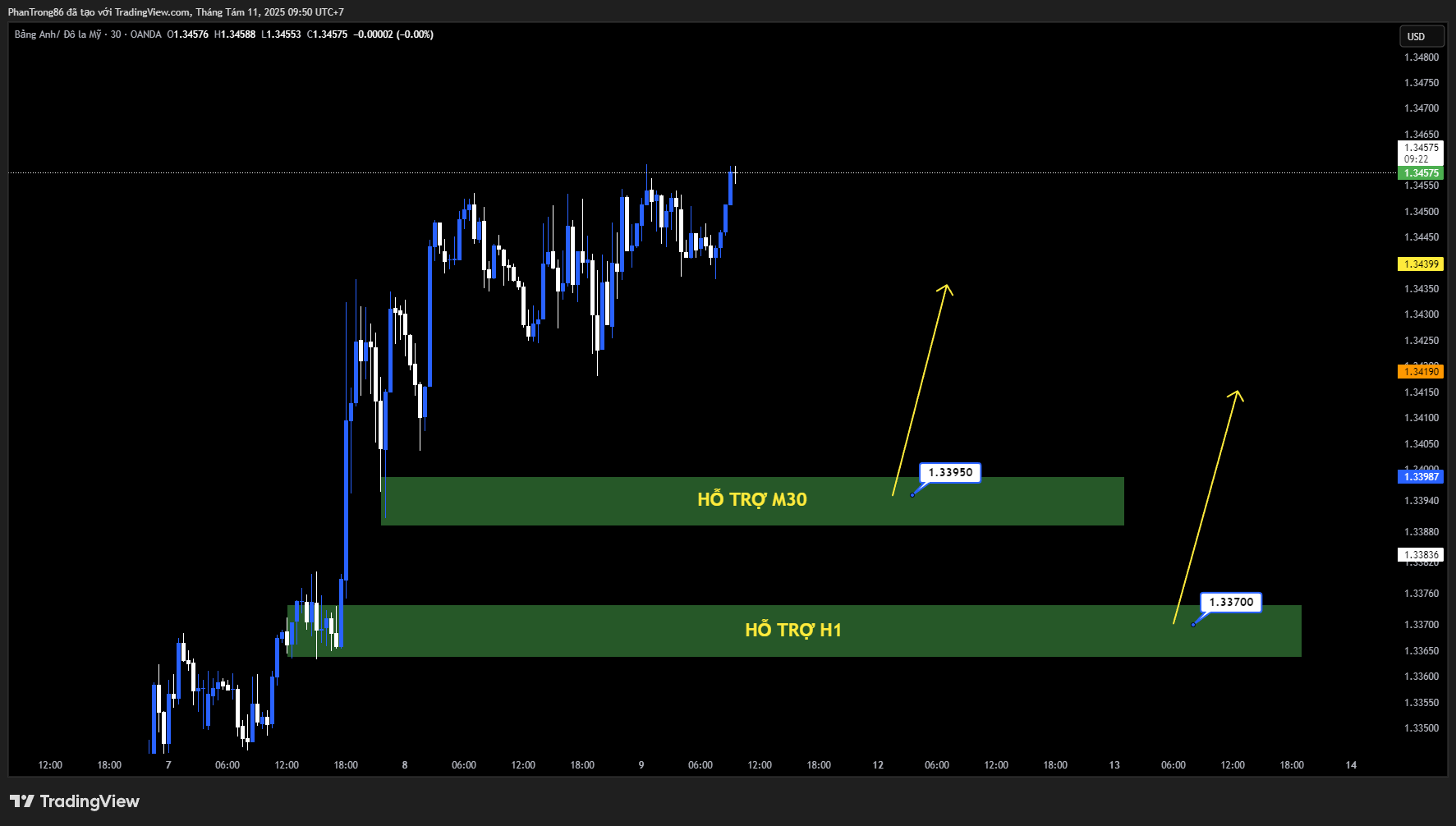Click the 1.34000-level 1.34050 scale value
The image size is (1456, 826).
[1422, 444]
